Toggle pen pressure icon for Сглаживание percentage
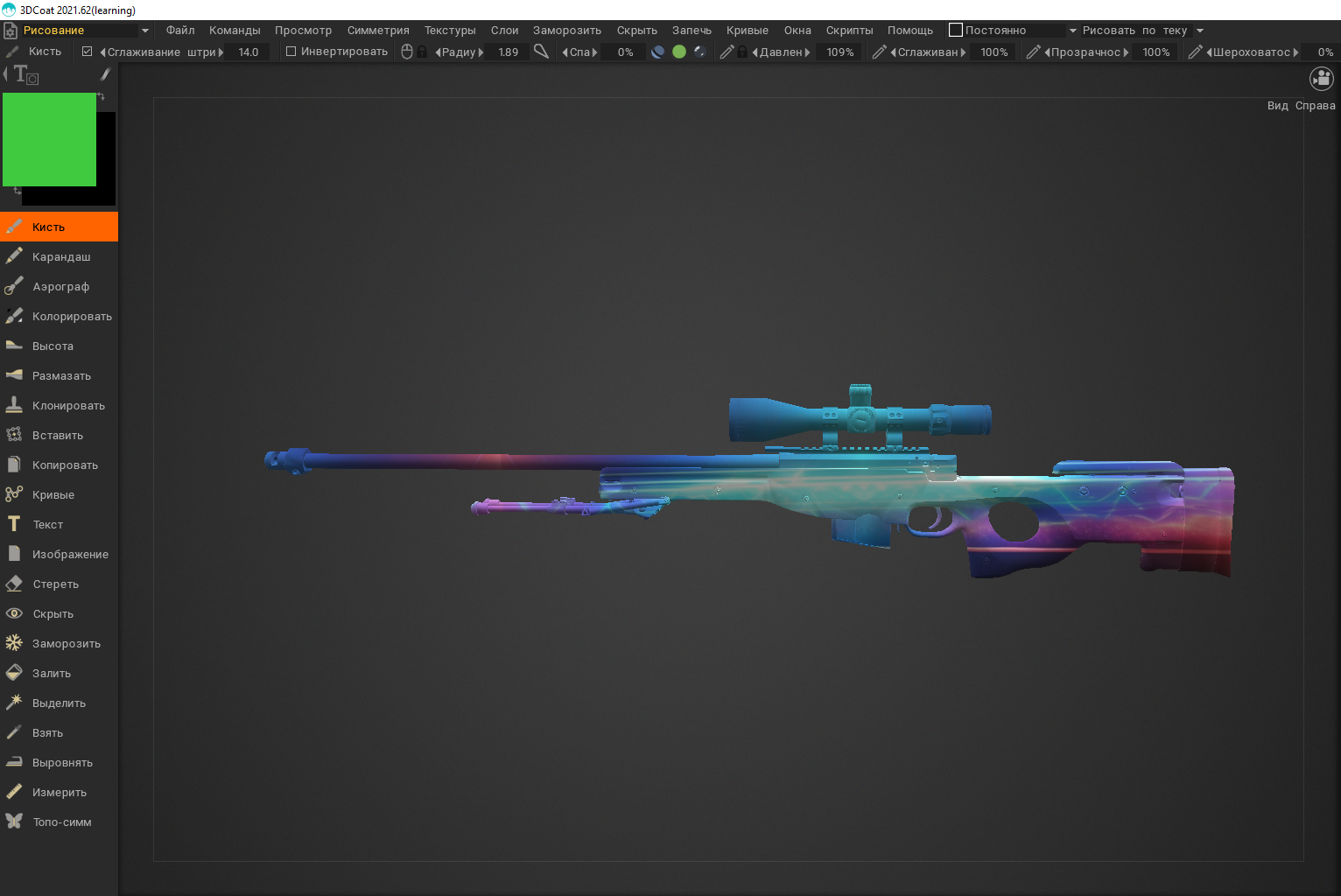Viewport: 1341px width, 896px height. coord(880,52)
